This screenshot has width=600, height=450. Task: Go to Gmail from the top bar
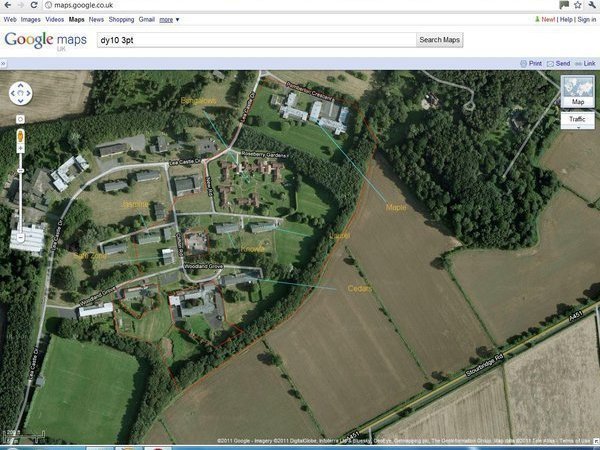146,19
